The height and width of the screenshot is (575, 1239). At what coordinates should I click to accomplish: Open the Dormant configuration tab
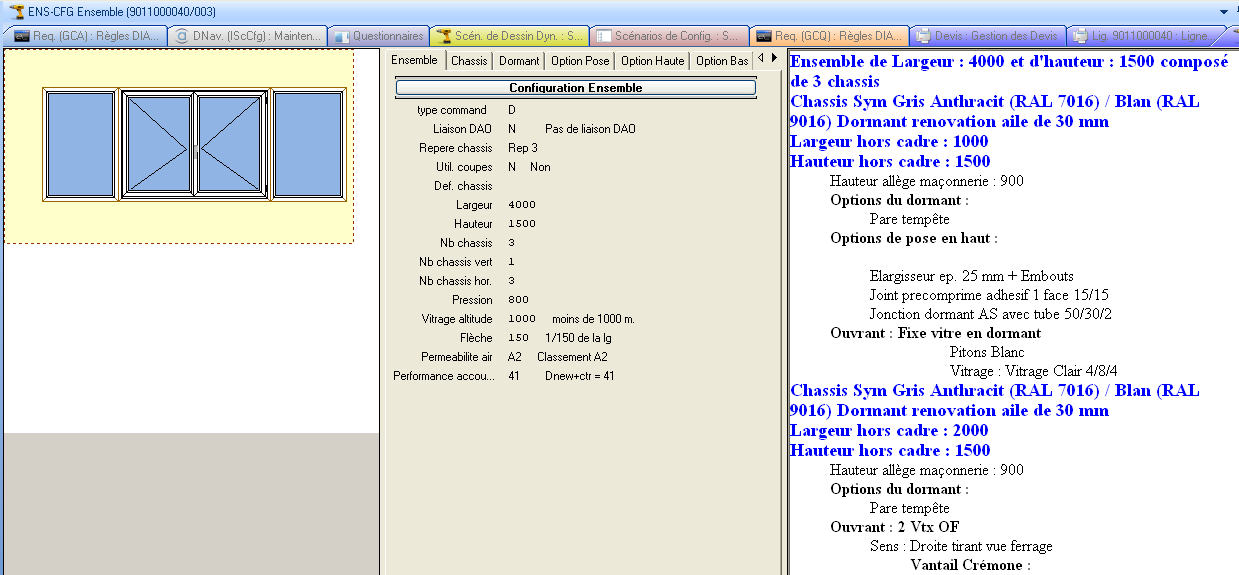point(519,61)
